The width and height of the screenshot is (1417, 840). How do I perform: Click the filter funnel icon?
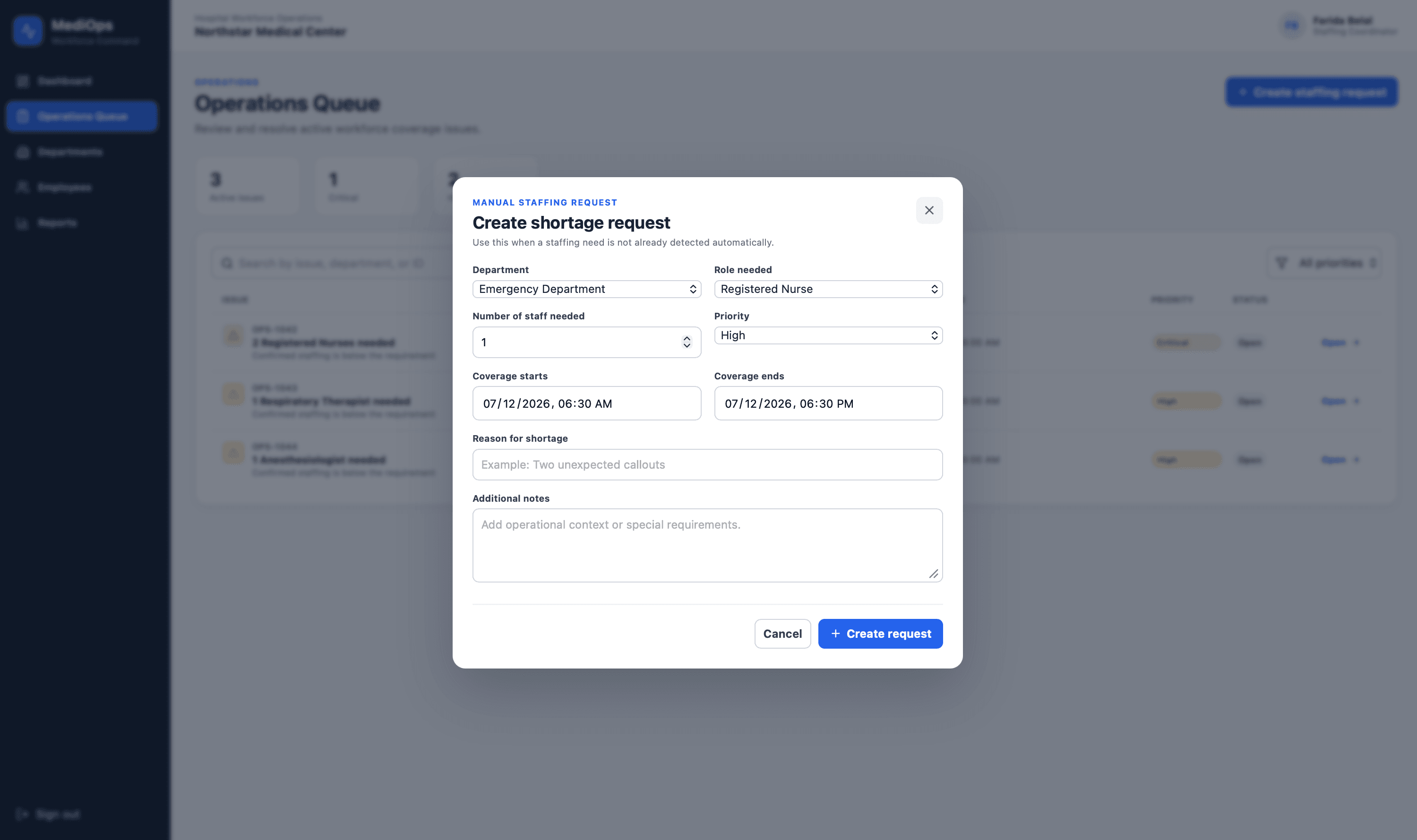coord(1282,263)
